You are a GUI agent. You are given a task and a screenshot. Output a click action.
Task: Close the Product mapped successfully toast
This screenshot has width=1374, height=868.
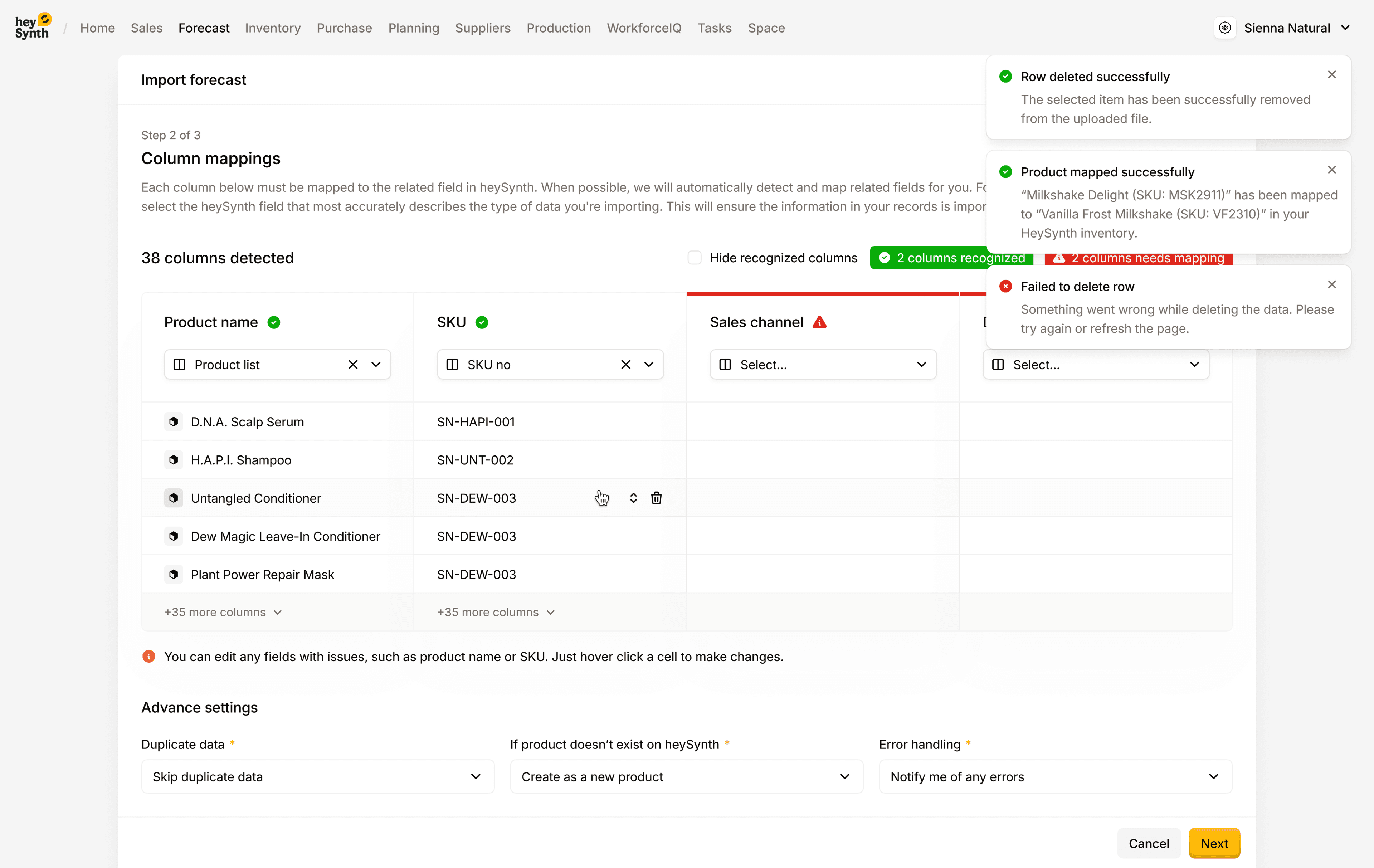tap(1332, 170)
